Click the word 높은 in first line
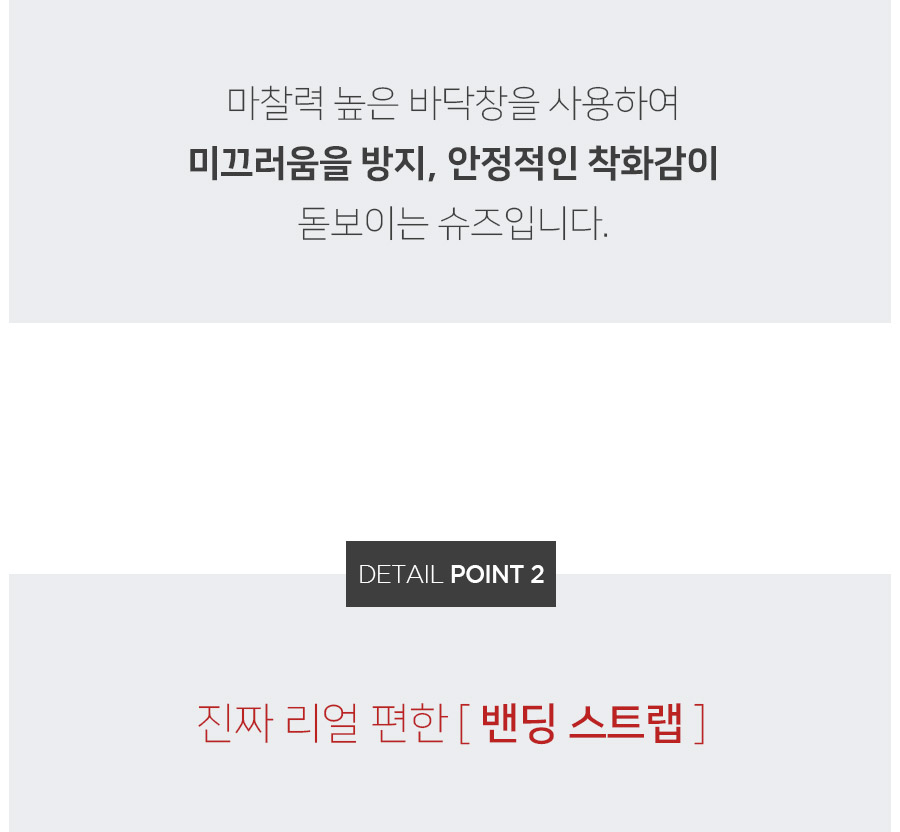This screenshot has width=900, height=832. tap(366, 104)
